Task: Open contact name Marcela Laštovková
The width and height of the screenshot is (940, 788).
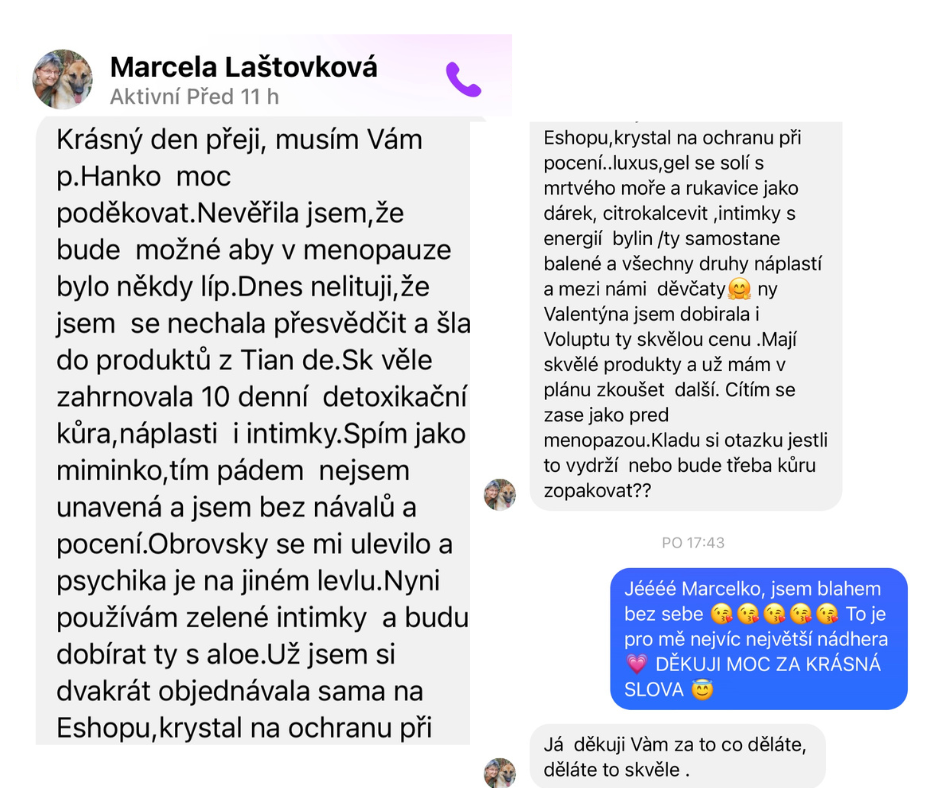Action: tap(244, 67)
